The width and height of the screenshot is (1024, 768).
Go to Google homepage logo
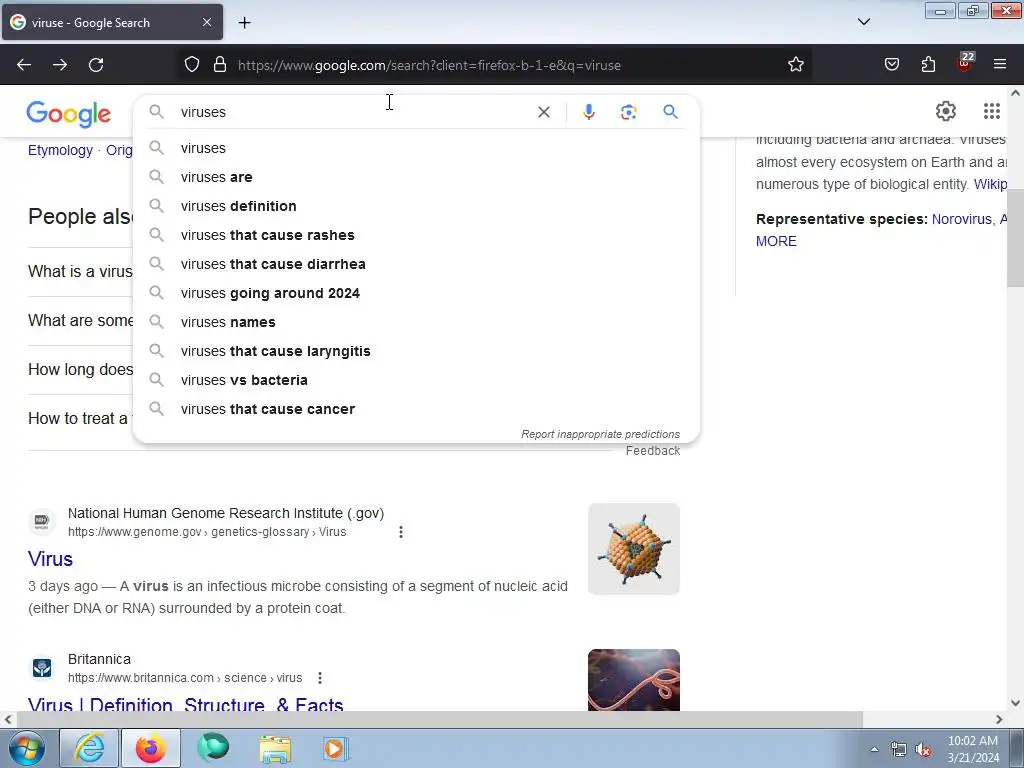[69, 114]
